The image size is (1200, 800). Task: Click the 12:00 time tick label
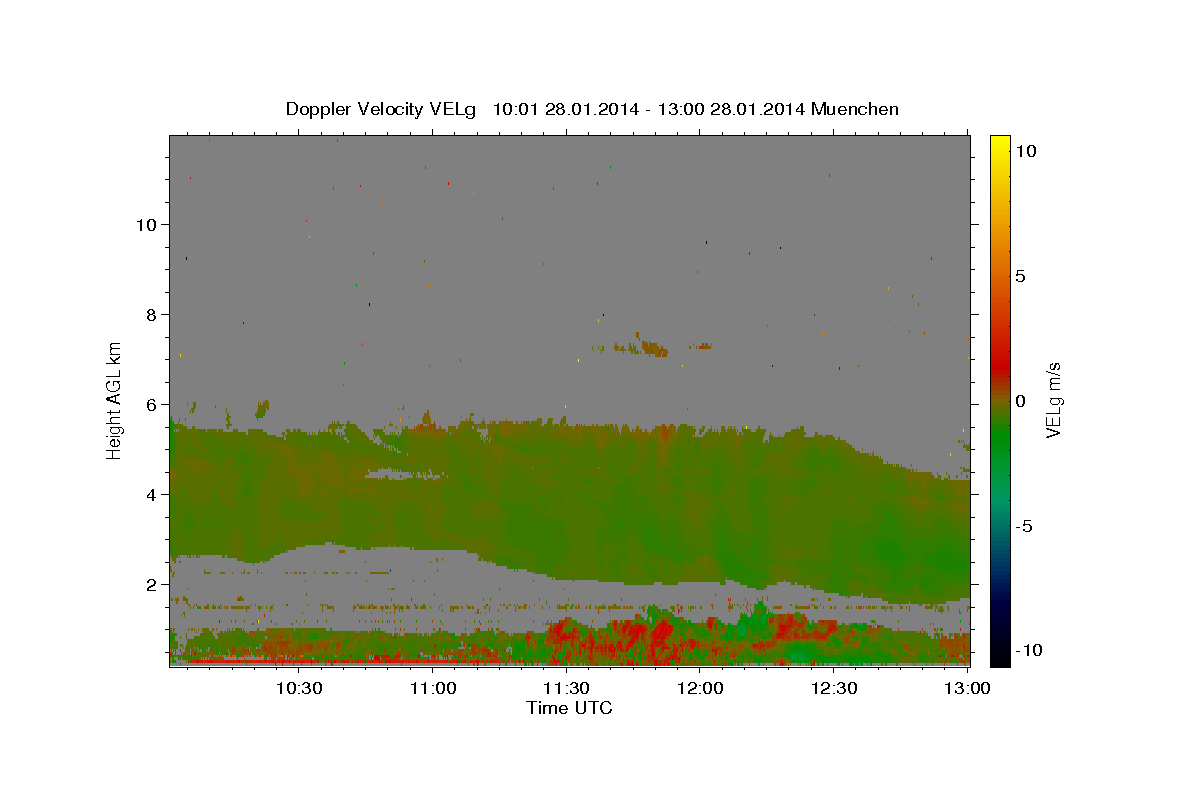click(701, 688)
